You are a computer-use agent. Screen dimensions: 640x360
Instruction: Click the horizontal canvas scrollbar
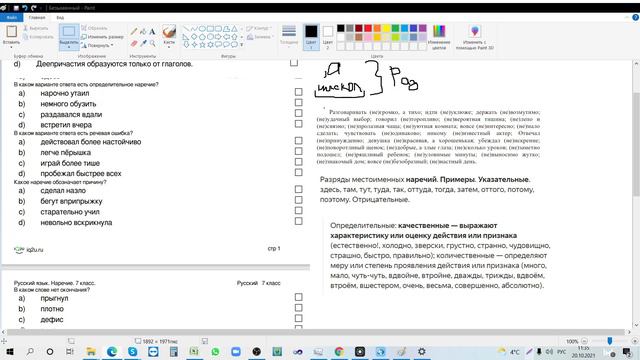316,332
